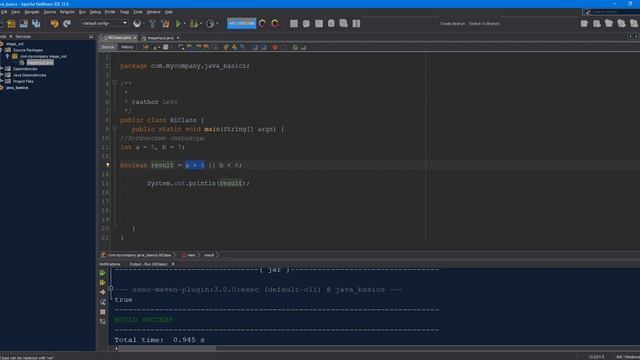The image size is (640, 360).
Task: Click the arrow icon in Output sidebar
Action: tap(102, 292)
